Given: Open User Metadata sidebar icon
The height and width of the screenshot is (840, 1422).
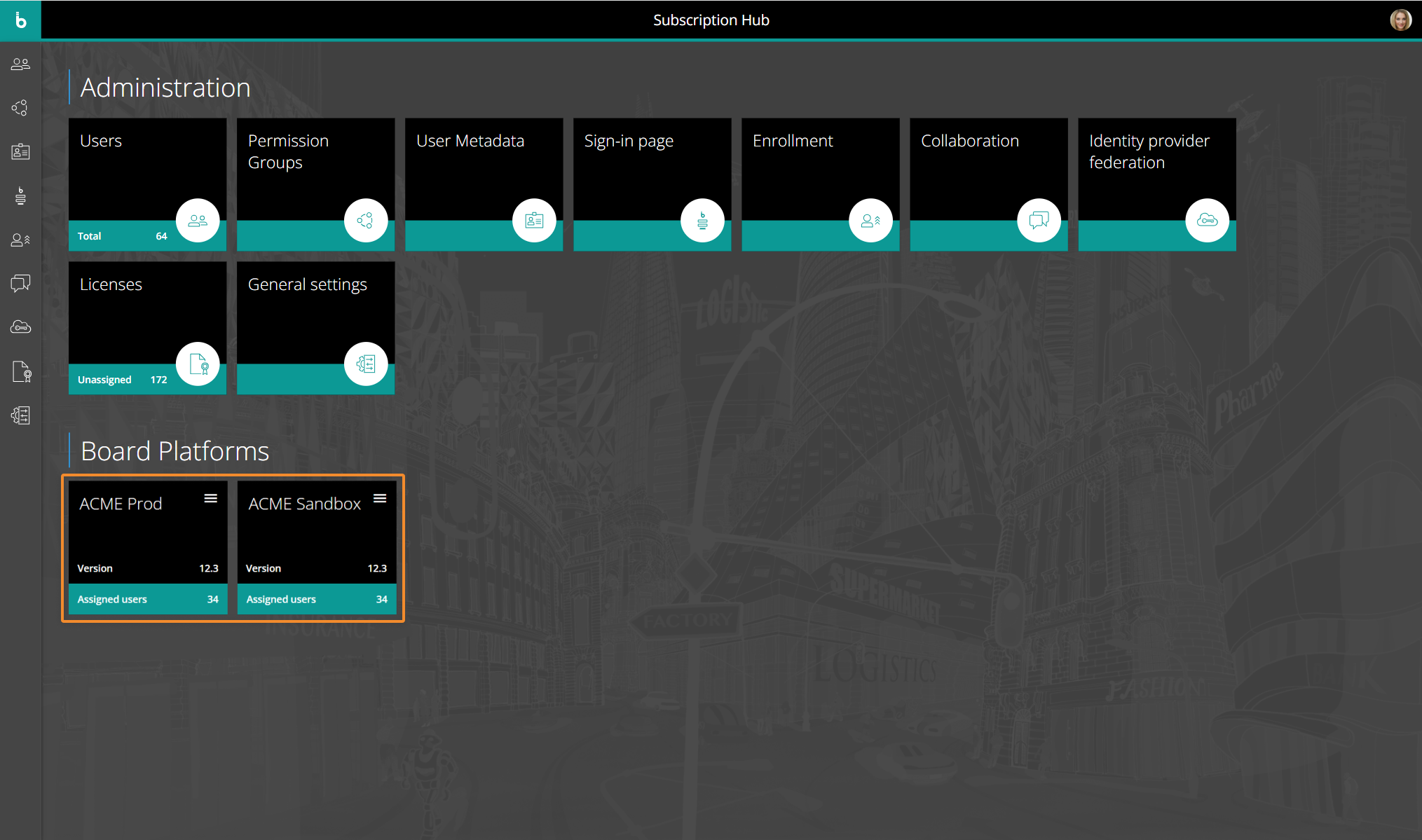Looking at the screenshot, I should 20,151.
